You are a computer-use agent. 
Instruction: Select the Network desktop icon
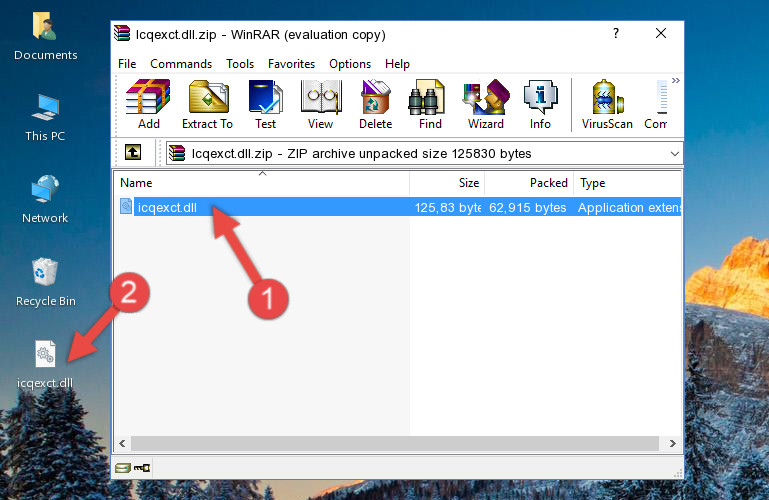pyautogui.click(x=45, y=200)
